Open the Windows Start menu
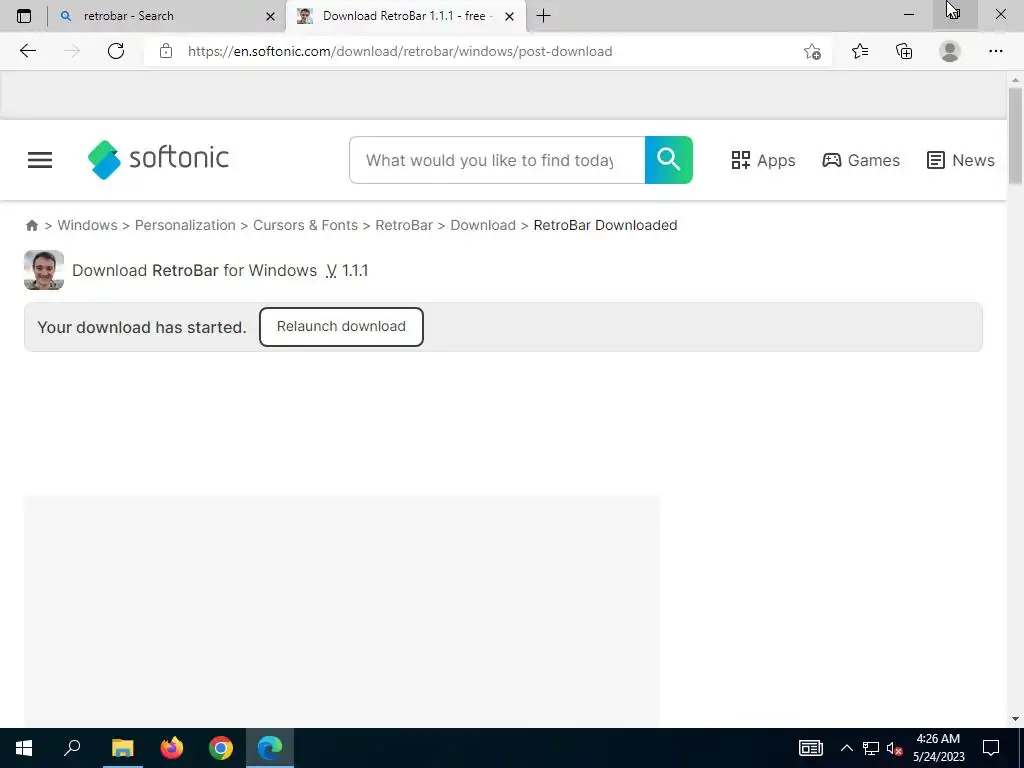 pos(24,748)
